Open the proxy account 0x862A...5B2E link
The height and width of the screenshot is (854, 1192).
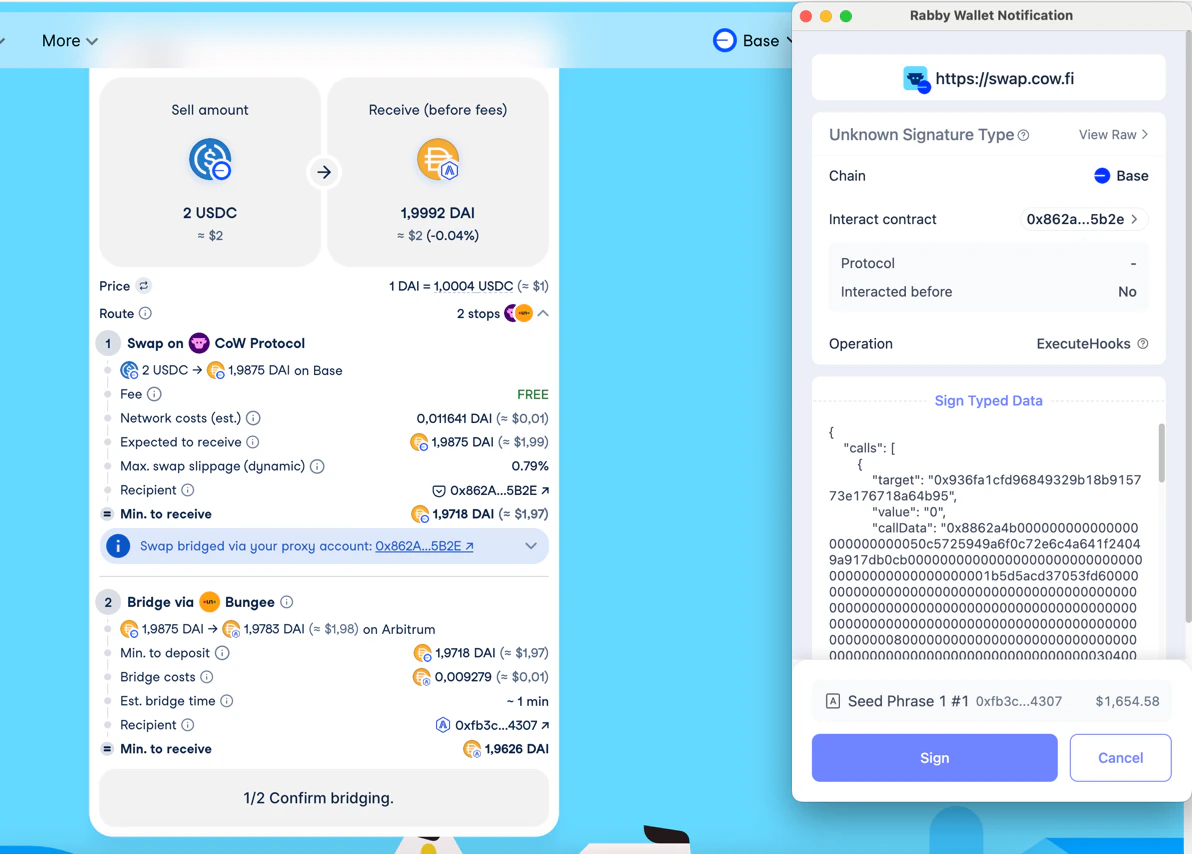tap(424, 546)
